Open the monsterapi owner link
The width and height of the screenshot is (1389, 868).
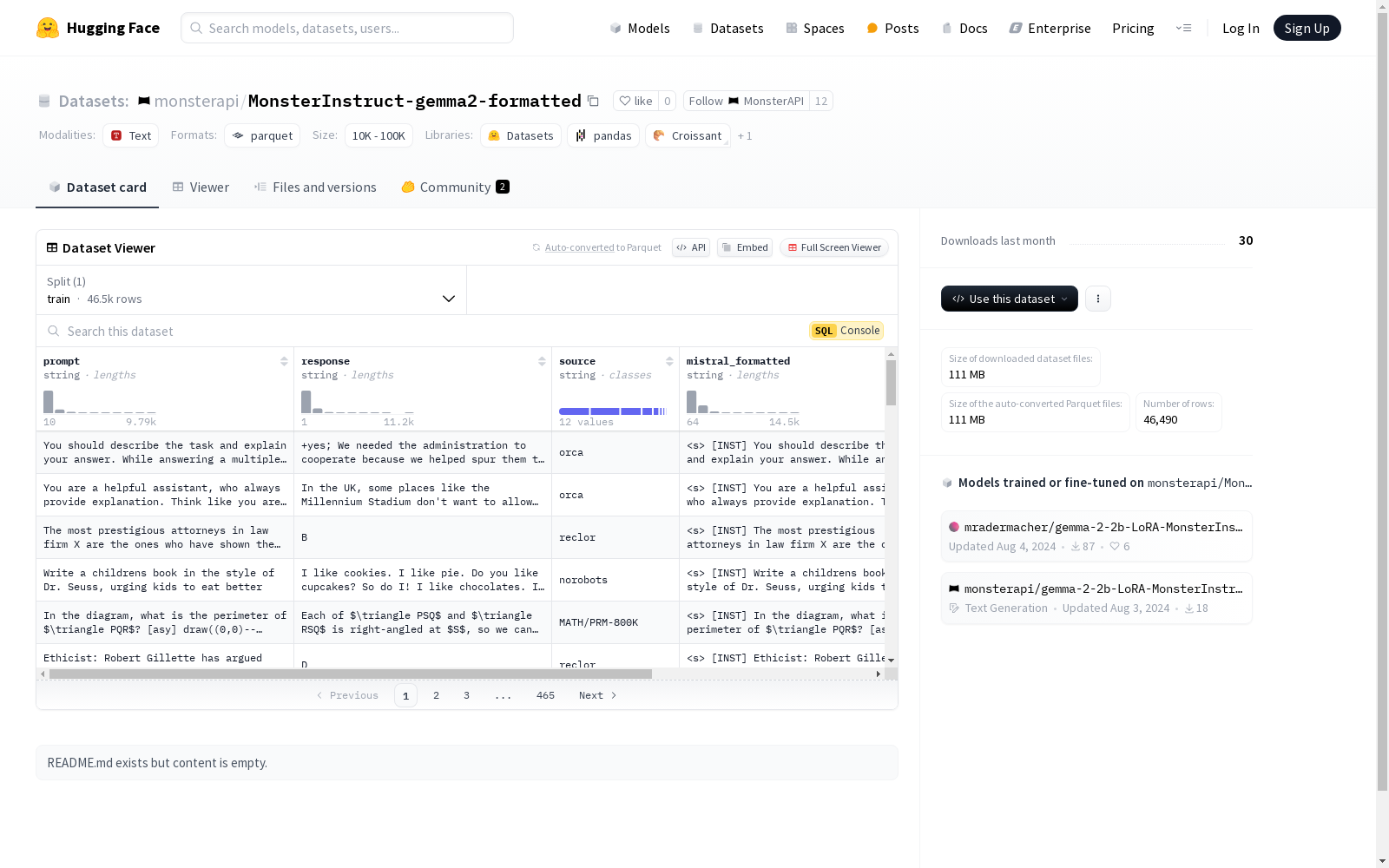coord(196,101)
